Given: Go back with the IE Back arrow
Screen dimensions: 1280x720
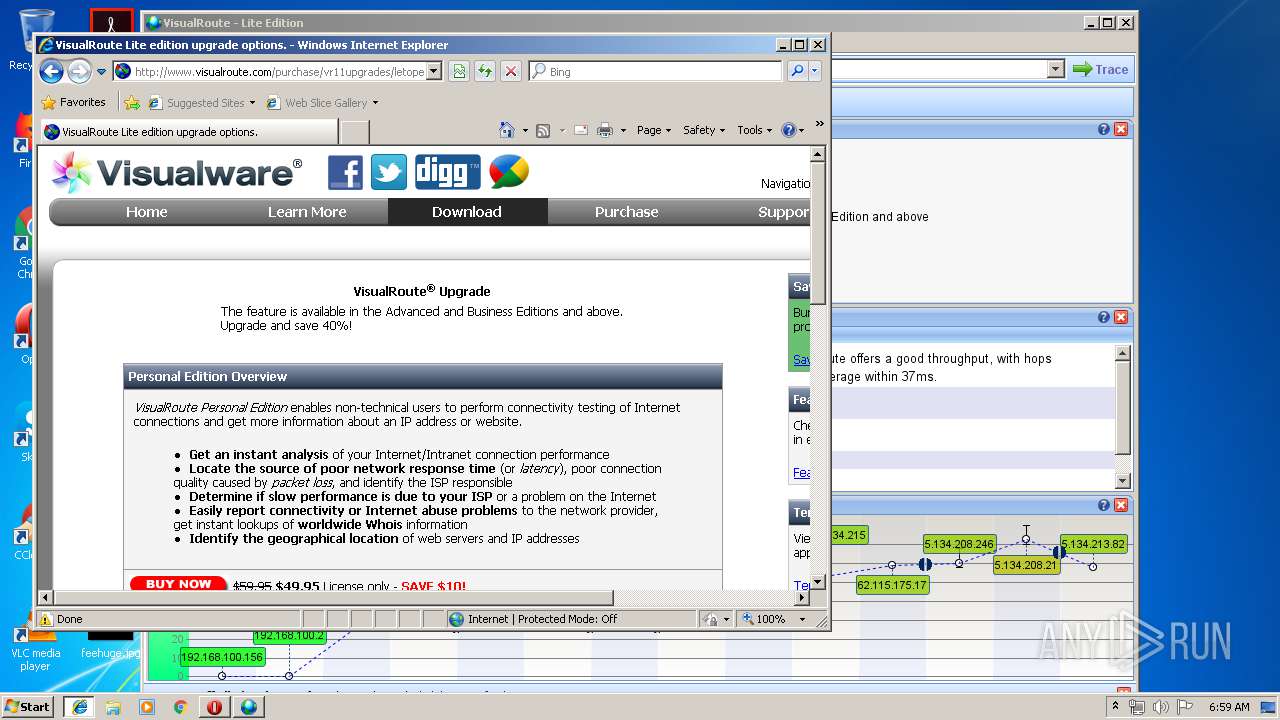Looking at the screenshot, I should 51,71.
